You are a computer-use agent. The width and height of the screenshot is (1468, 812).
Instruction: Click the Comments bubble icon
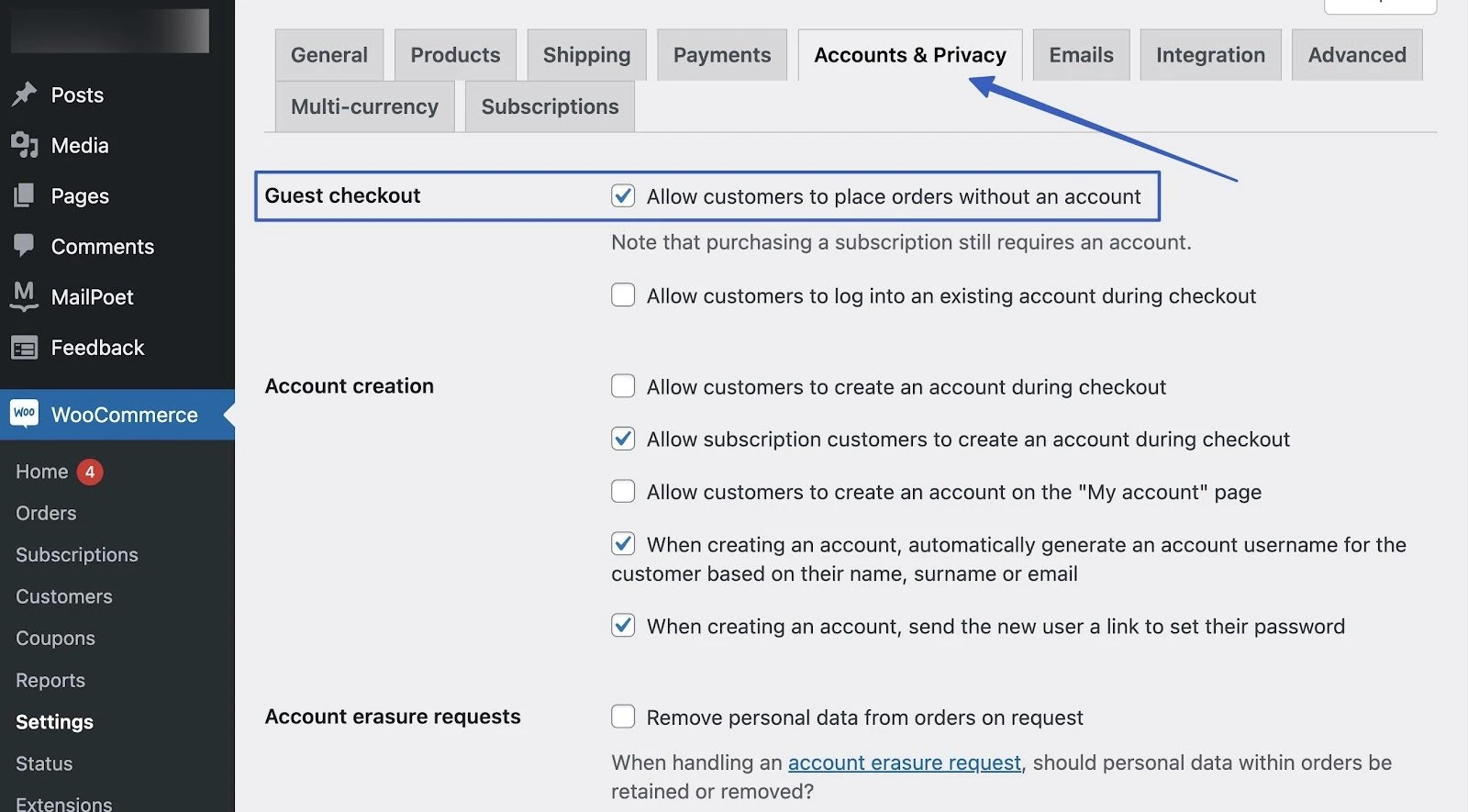(25, 245)
